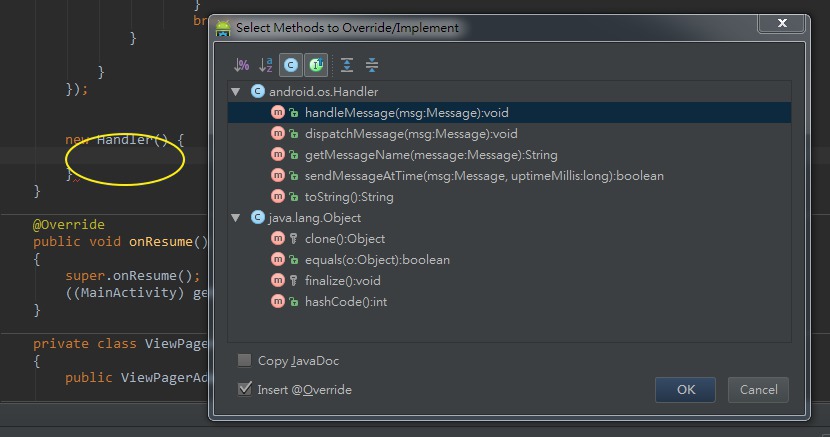Click the sort by percent icon
The height and width of the screenshot is (437, 830).
241,65
